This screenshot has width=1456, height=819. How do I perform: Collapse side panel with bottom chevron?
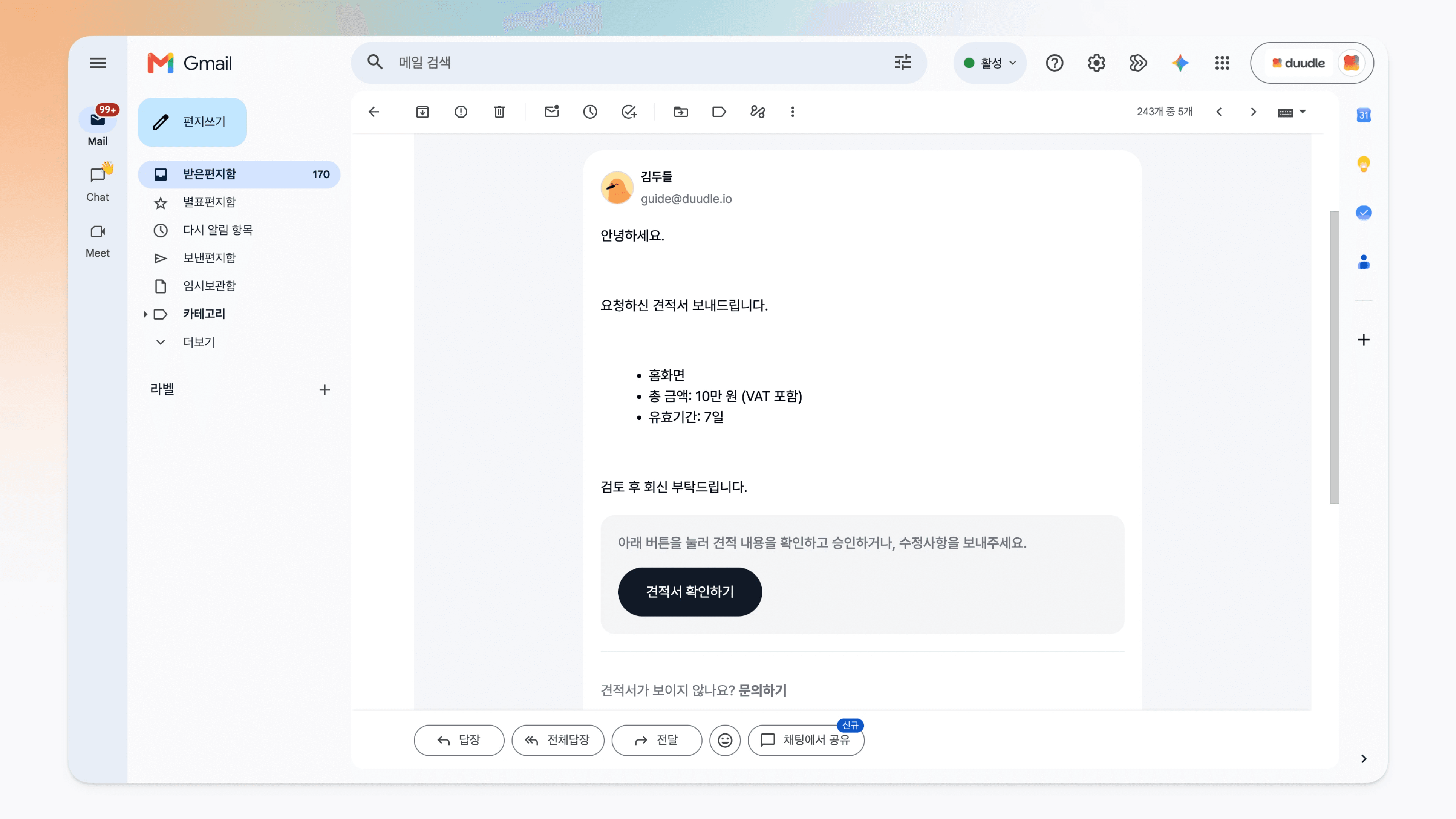tap(1363, 758)
